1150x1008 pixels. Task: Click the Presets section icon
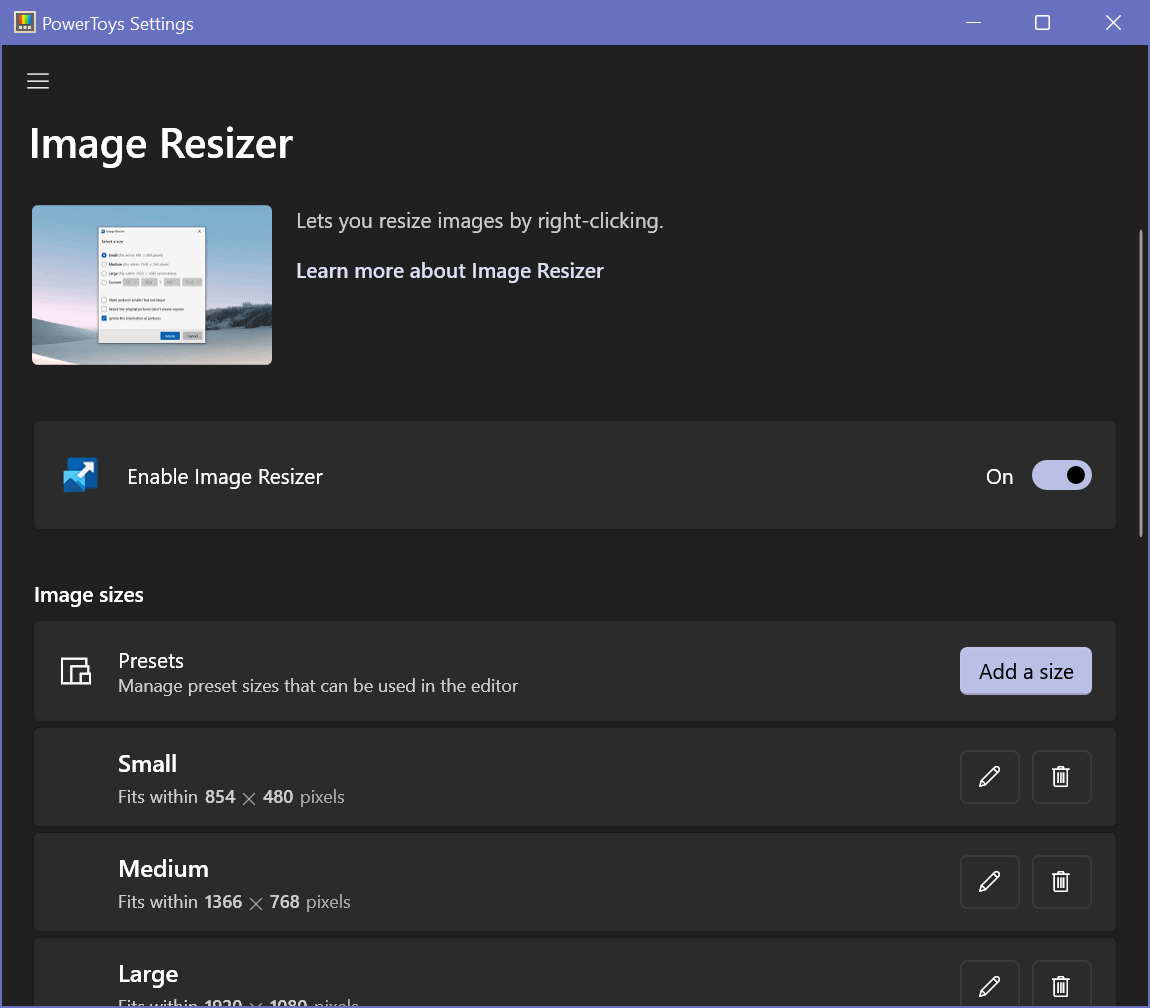[76, 671]
